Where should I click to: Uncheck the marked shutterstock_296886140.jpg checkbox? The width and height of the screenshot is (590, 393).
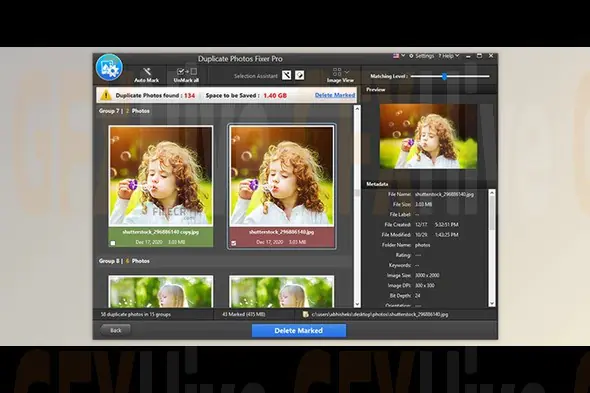tap(234, 243)
